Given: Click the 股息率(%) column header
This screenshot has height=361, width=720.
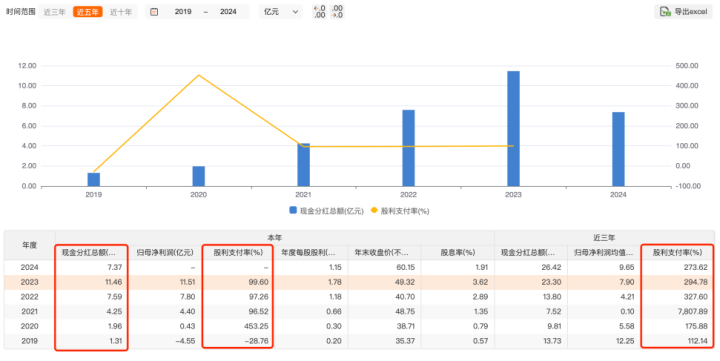Looking at the screenshot, I should tap(458, 253).
